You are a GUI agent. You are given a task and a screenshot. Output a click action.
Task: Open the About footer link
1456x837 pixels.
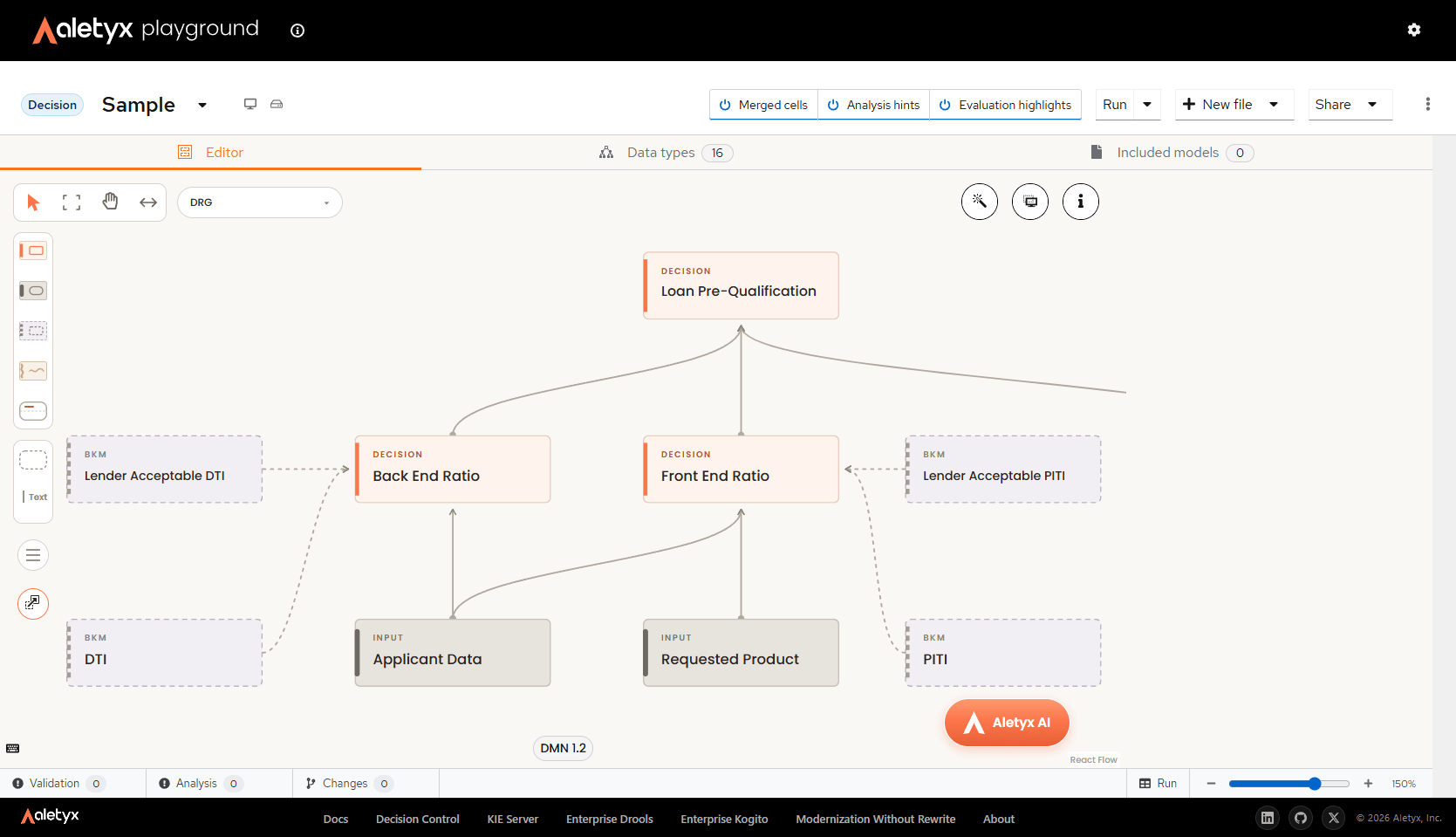[999, 819]
